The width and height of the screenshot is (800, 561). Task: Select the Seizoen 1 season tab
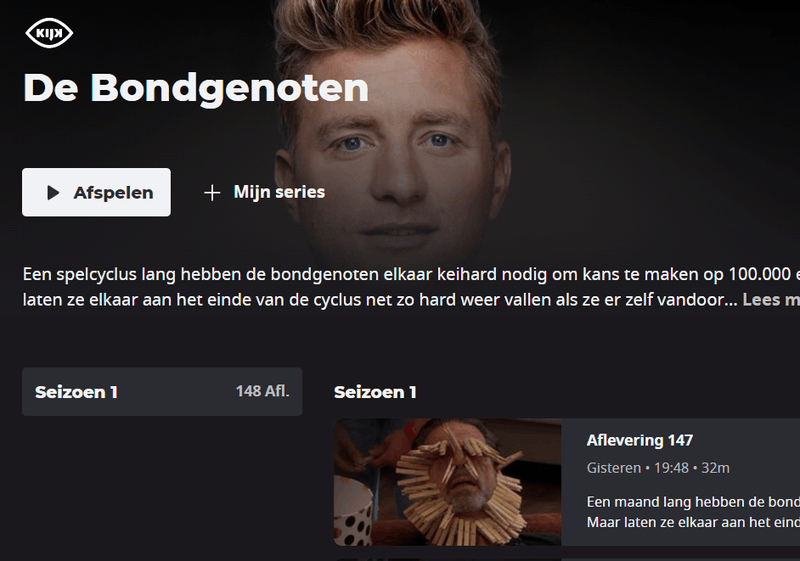point(162,392)
